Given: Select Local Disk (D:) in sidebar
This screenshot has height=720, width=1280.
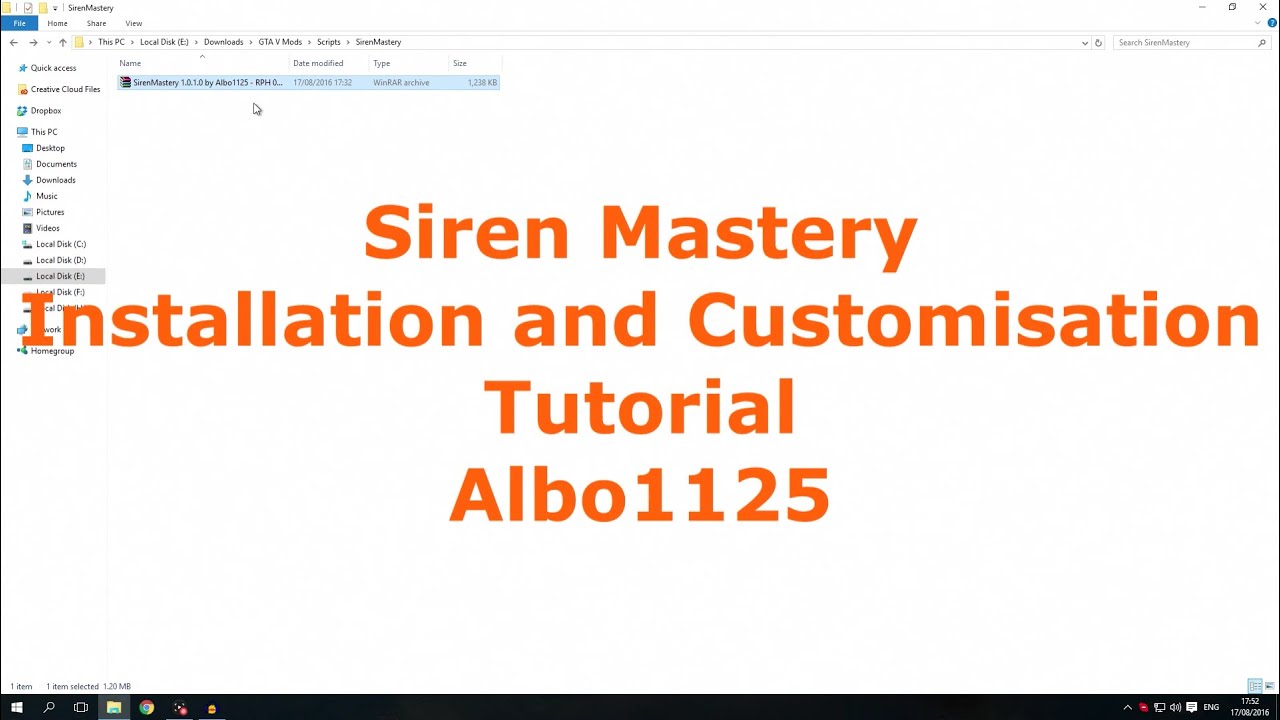Looking at the screenshot, I should click(x=61, y=260).
